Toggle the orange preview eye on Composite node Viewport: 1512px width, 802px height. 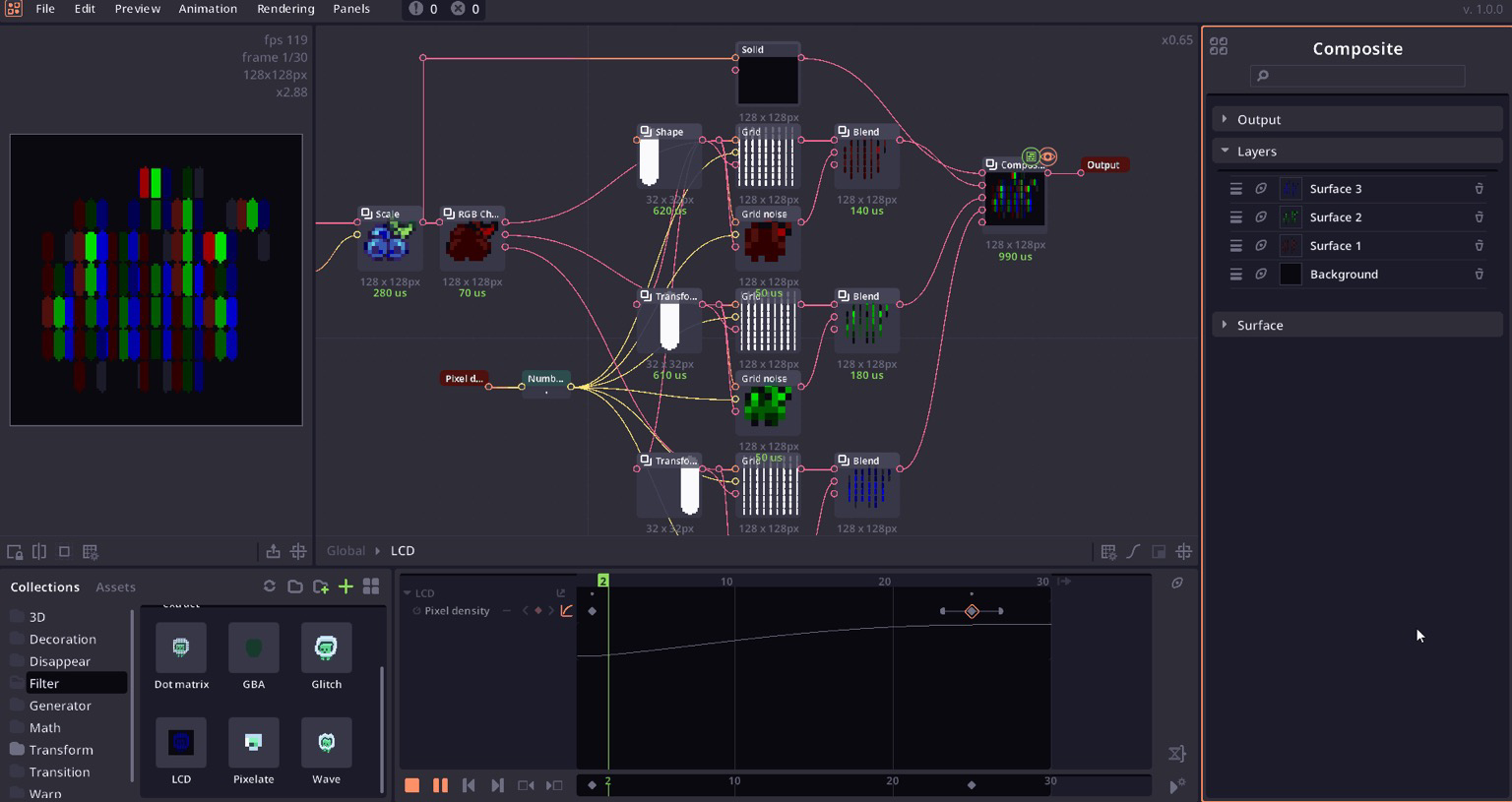[1047, 156]
